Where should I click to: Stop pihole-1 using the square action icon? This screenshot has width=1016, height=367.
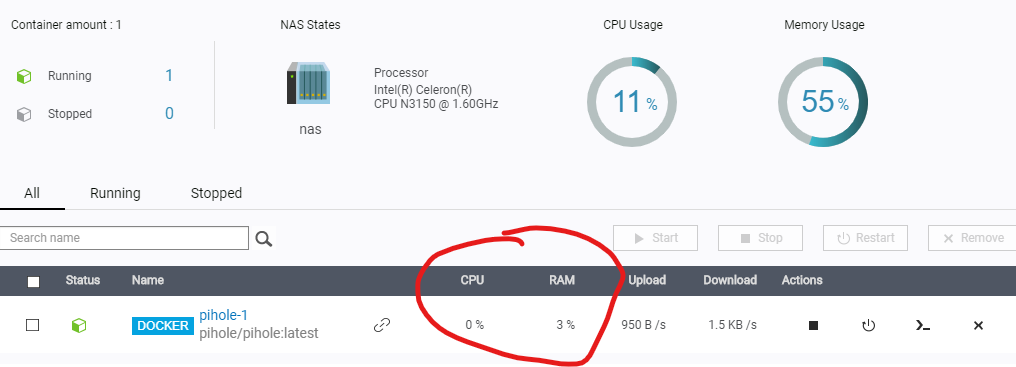(x=813, y=326)
